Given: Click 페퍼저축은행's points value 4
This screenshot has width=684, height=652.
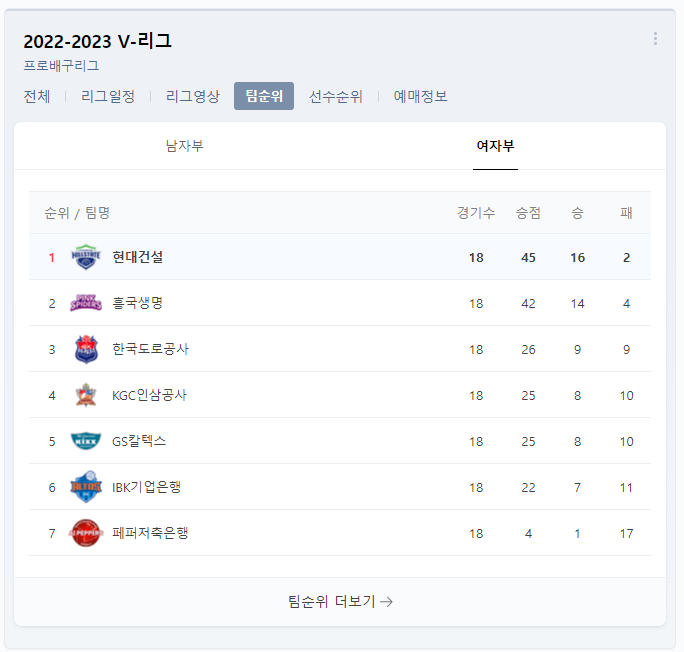Looking at the screenshot, I should [x=528, y=533].
